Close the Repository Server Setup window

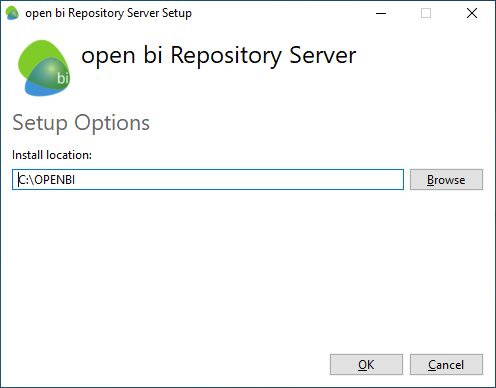(472, 13)
